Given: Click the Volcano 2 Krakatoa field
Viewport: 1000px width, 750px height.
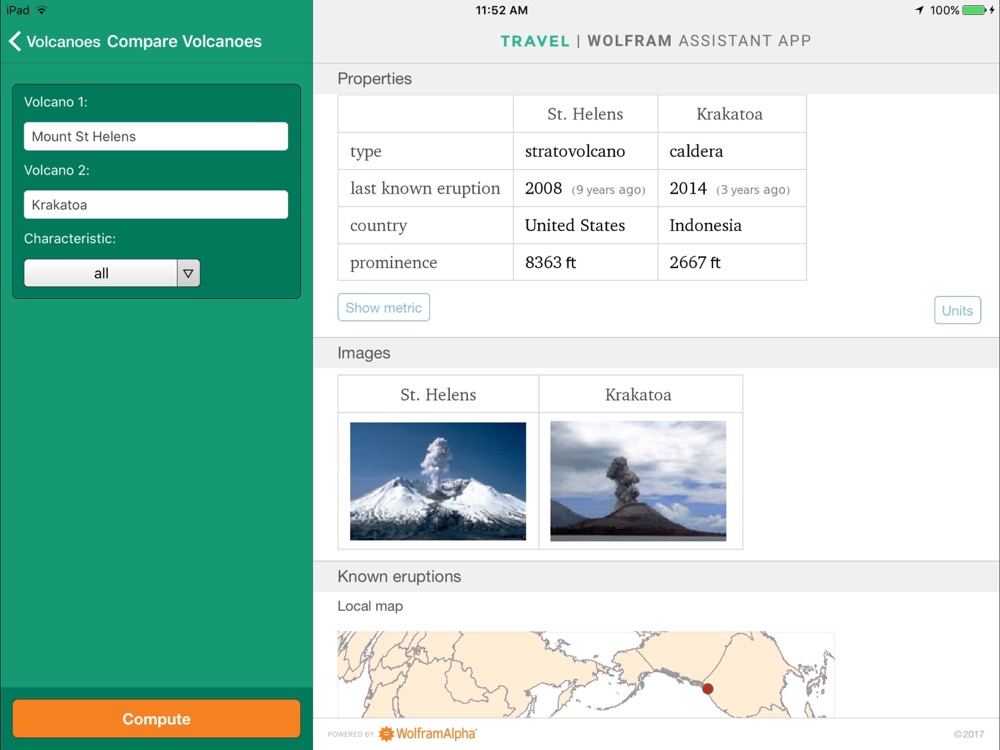Looking at the screenshot, I should pos(156,205).
